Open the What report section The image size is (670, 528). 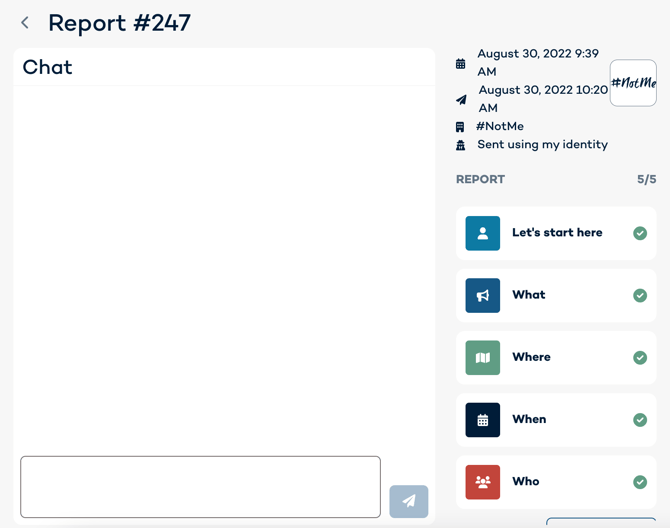pos(556,296)
